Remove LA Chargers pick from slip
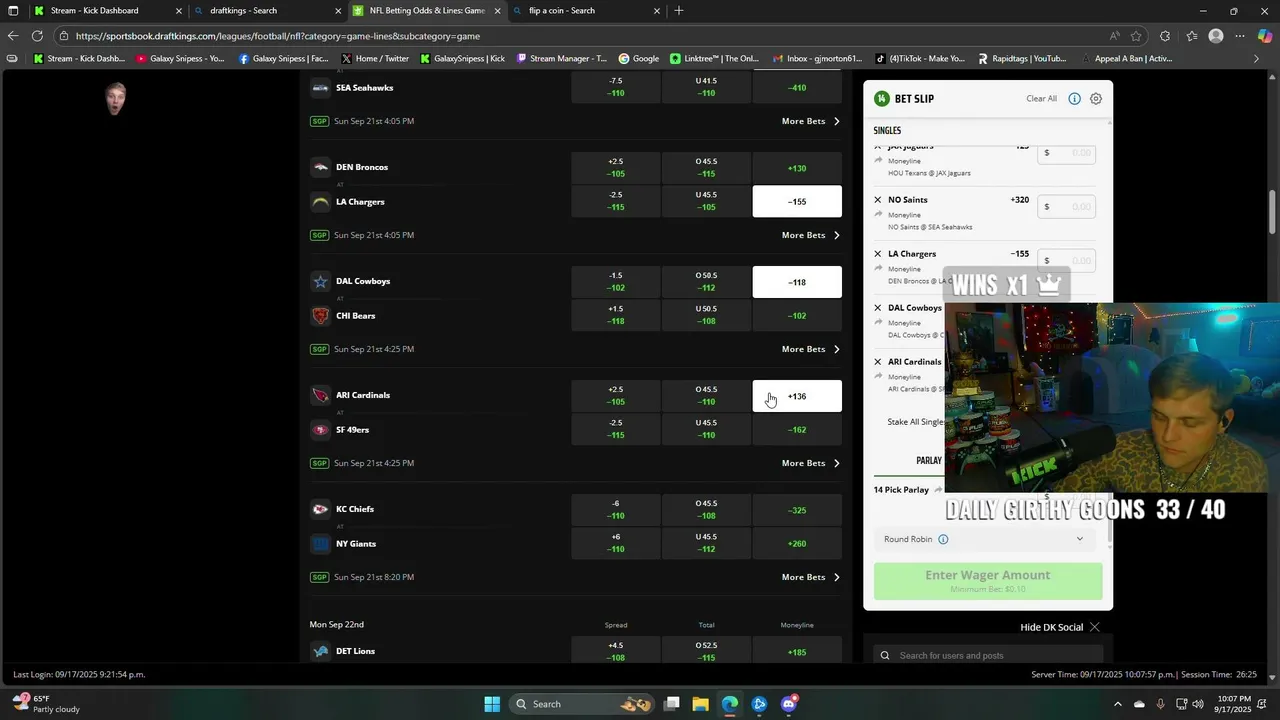 [878, 254]
